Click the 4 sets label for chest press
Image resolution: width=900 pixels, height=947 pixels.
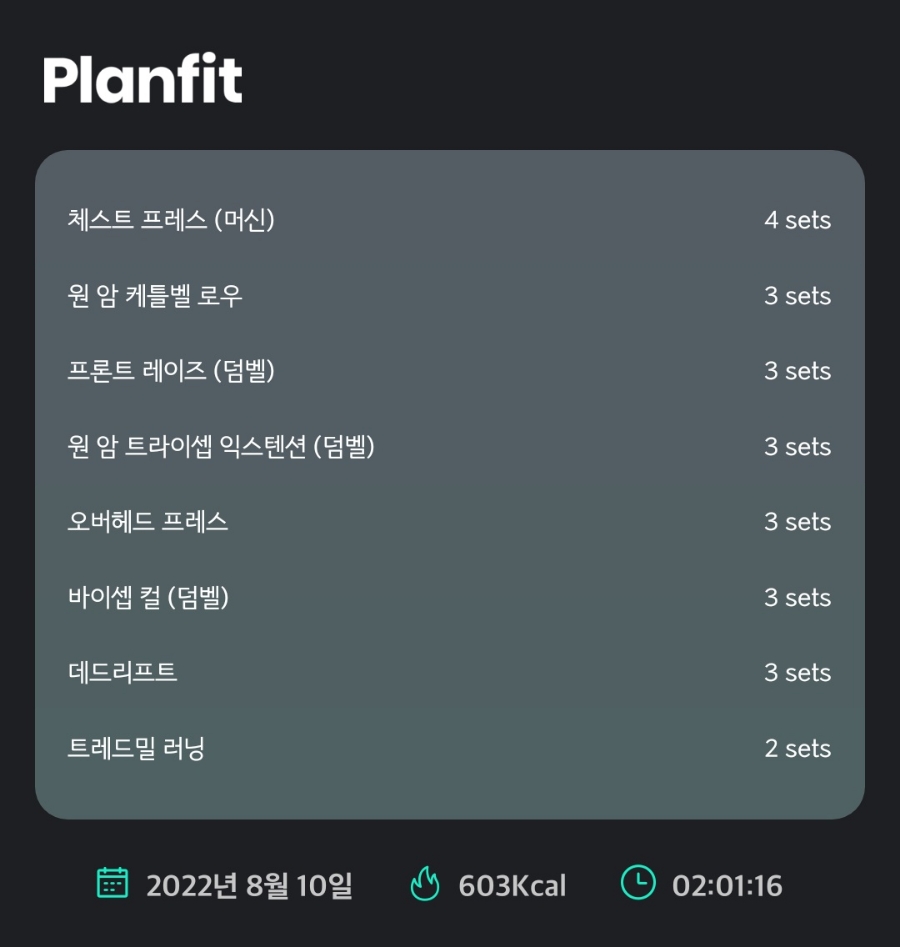click(x=797, y=220)
